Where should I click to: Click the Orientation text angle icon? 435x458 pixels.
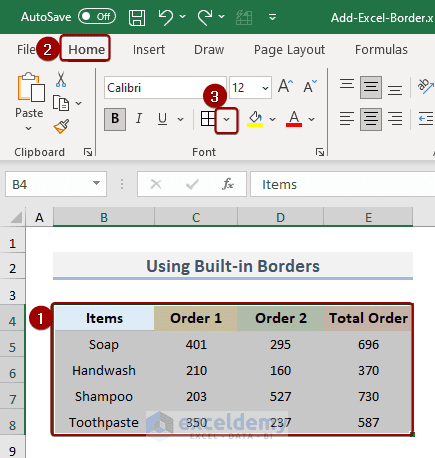pyautogui.click(x=426, y=86)
